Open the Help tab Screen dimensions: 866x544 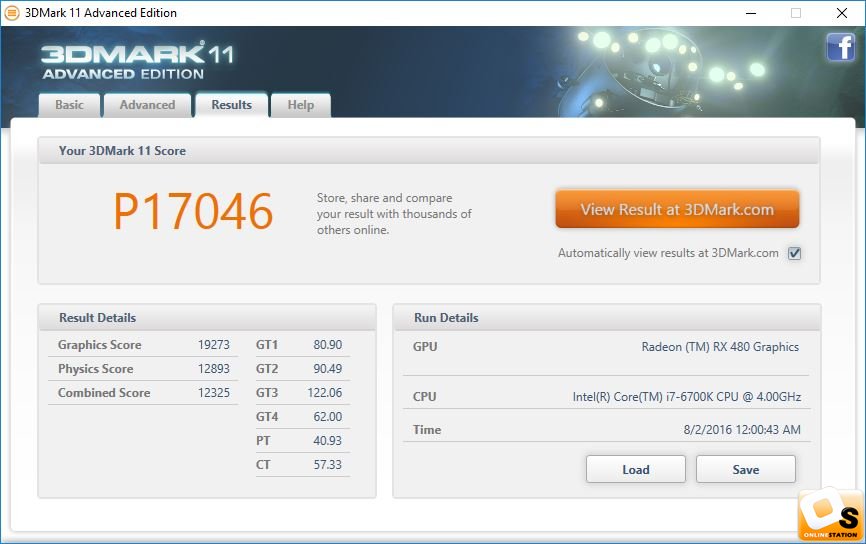(x=300, y=105)
